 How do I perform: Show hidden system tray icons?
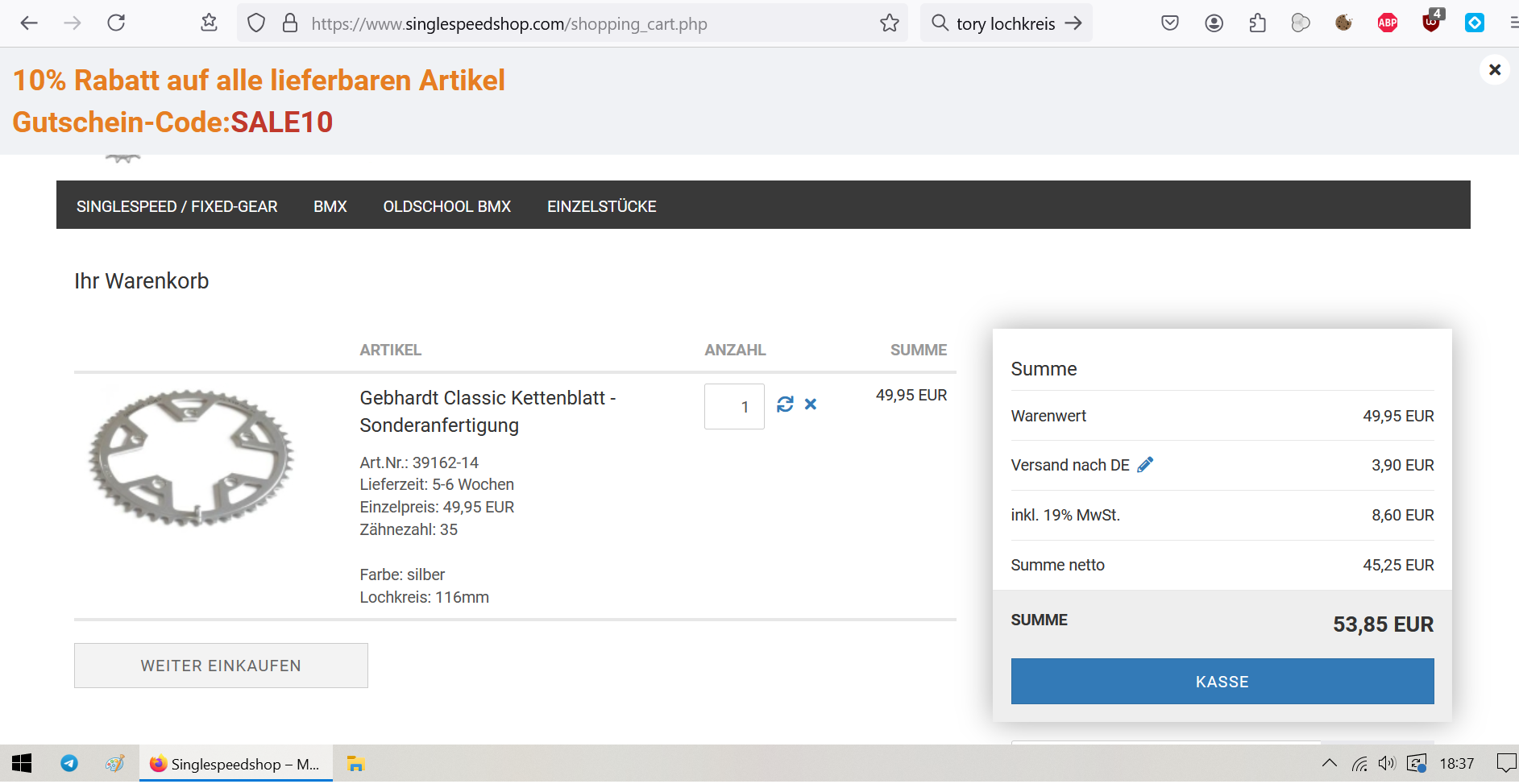coord(1329,763)
